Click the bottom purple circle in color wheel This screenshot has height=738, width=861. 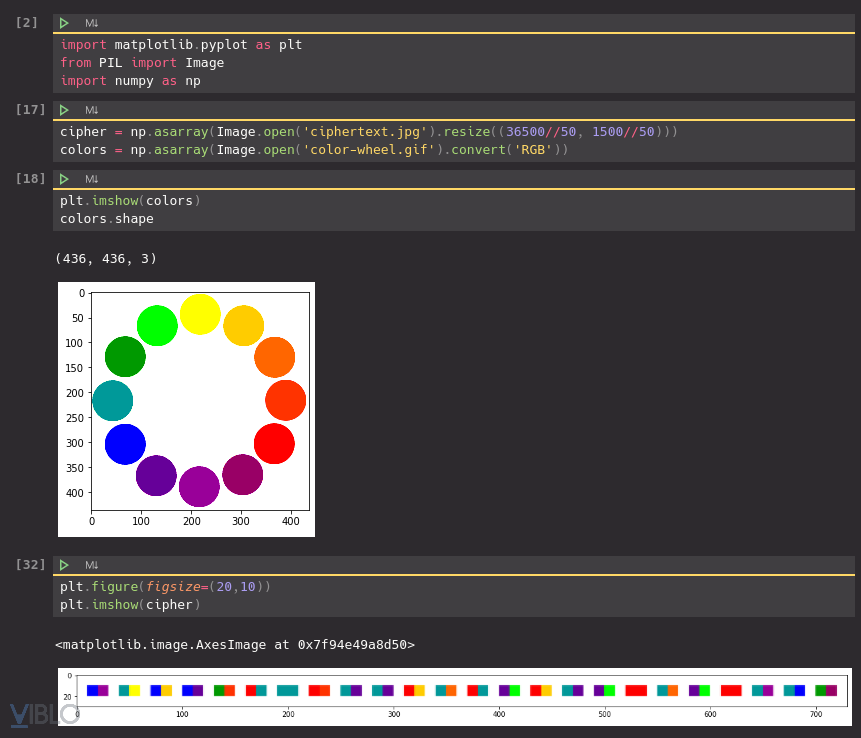coord(199,487)
